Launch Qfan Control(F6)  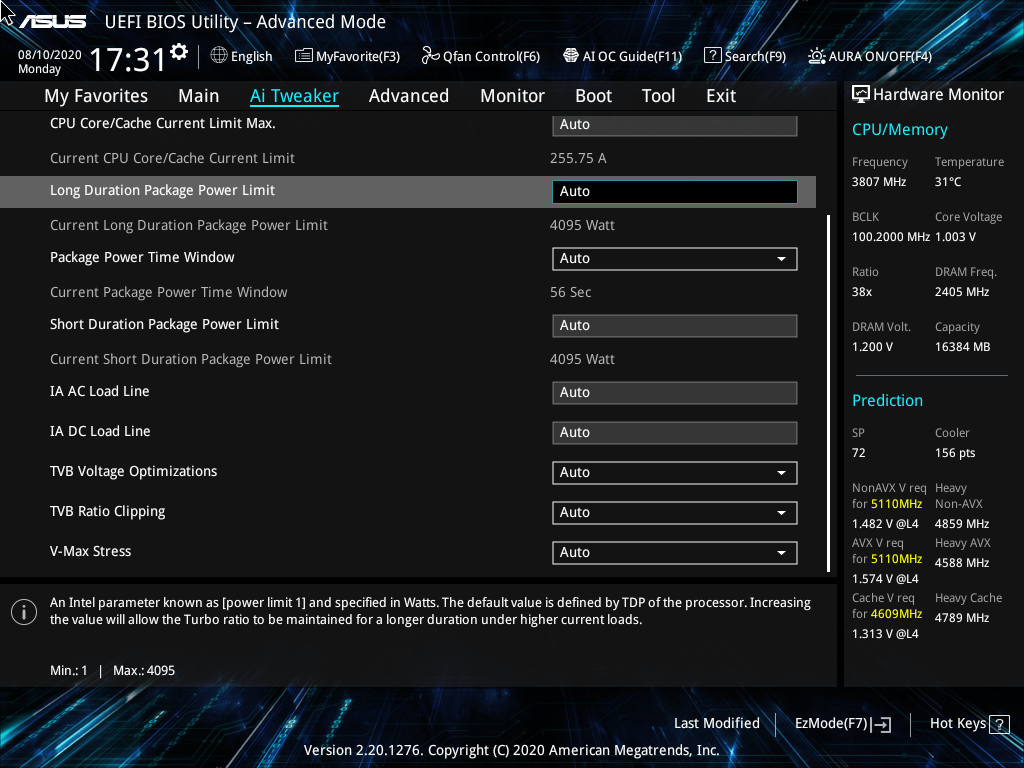tap(481, 56)
